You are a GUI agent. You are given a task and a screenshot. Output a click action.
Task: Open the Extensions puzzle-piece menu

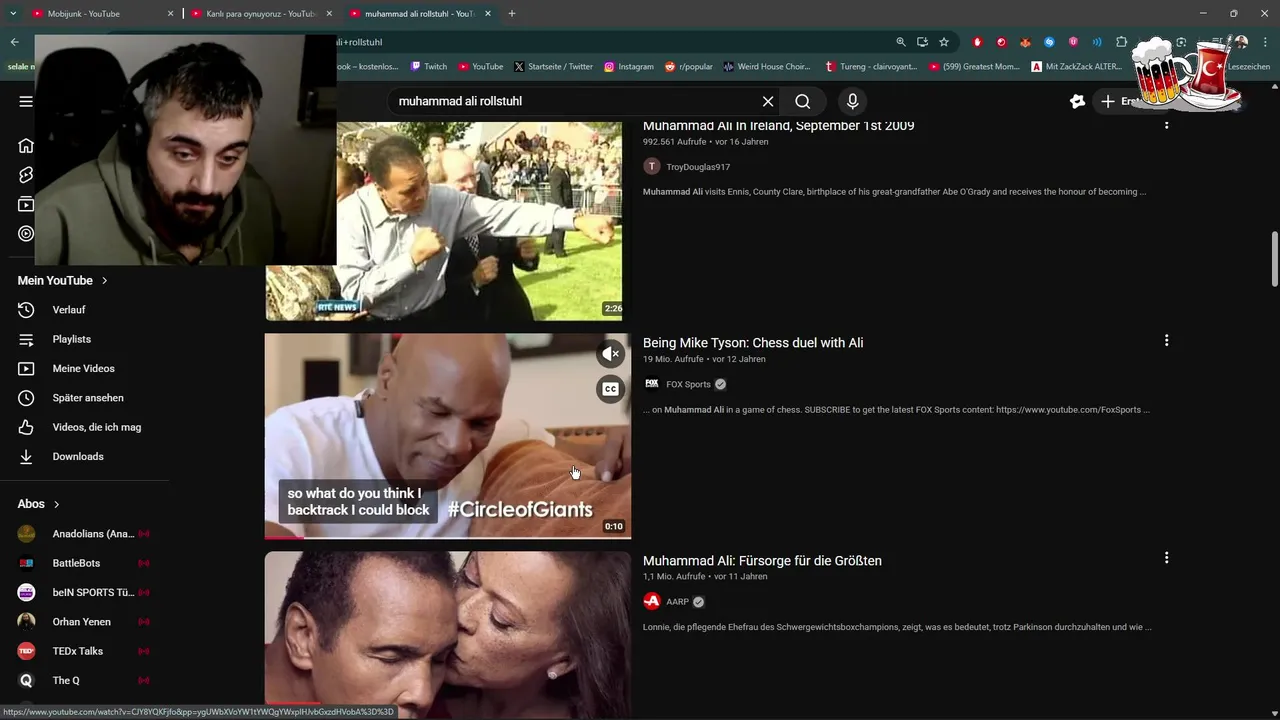(x=1121, y=42)
